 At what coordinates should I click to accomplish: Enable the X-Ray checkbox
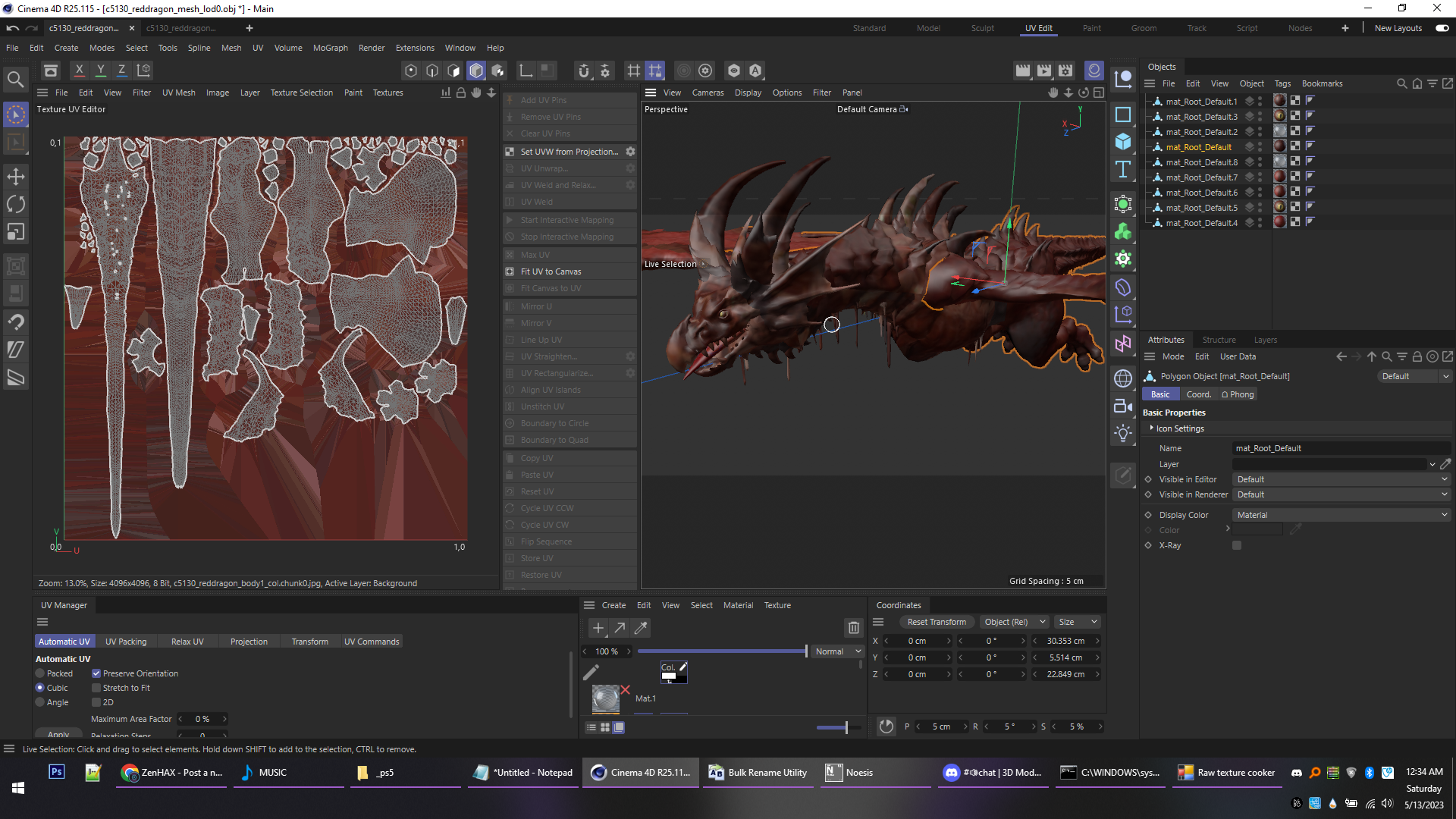pyautogui.click(x=1237, y=545)
